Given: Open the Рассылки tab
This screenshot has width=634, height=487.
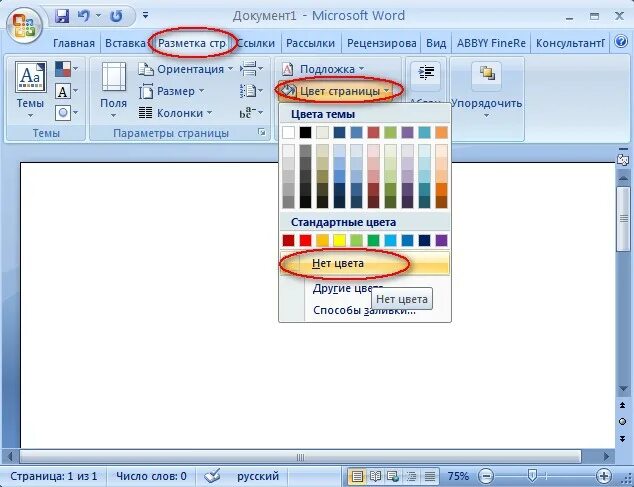Looking at the screenshot, I should pos(310,43).
